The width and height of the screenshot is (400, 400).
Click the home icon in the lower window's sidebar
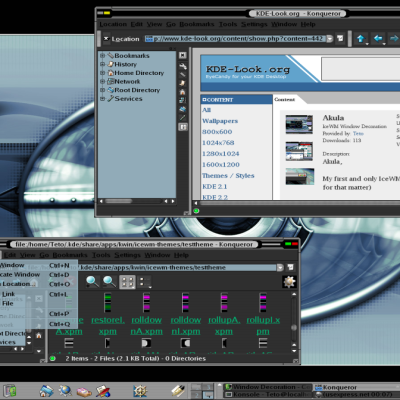(39, 335)
